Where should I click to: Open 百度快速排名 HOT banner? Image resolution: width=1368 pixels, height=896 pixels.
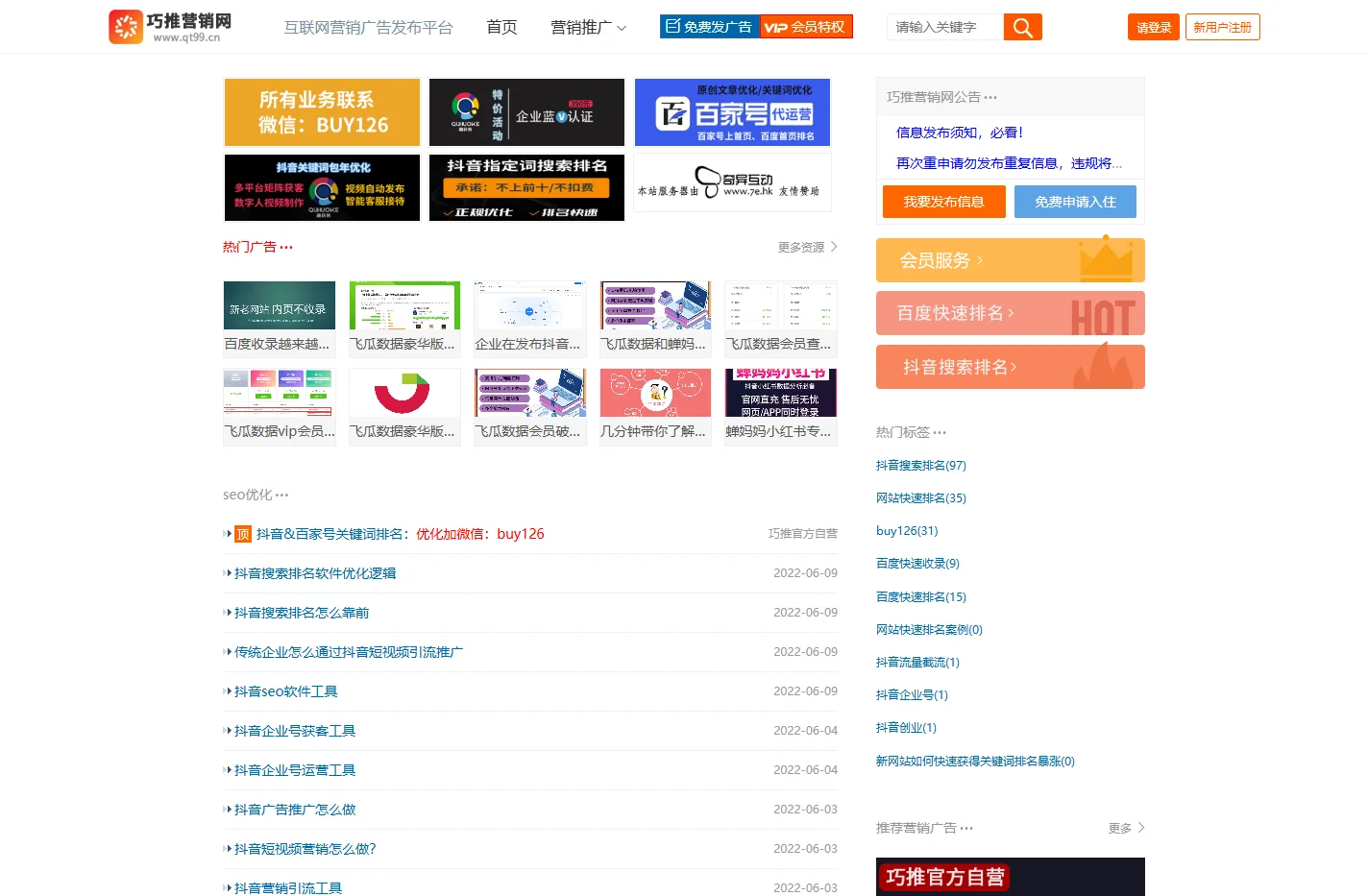pos(1011,313)
